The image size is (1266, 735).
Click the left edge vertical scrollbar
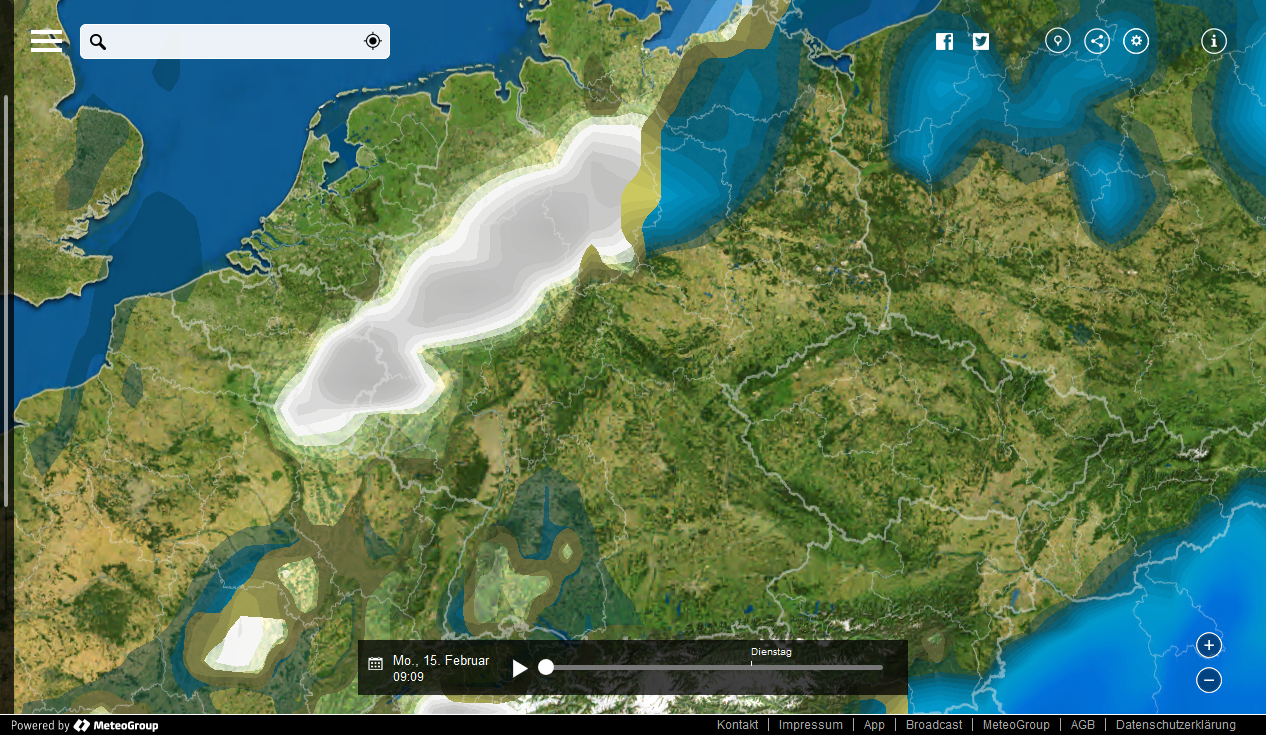[x=6, y=300]
